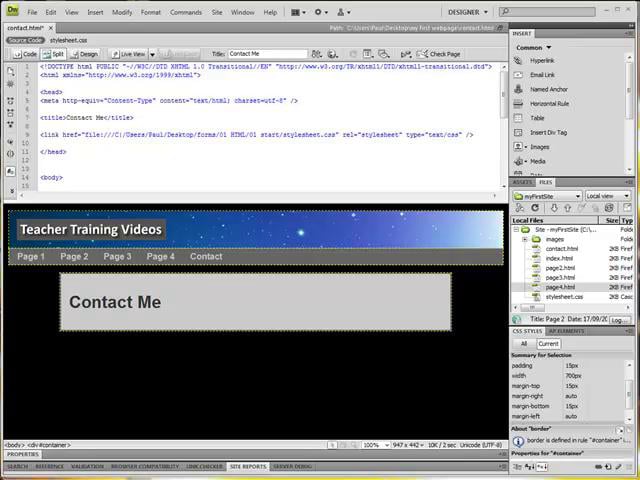640x480 pixels.
Task: Click the Open Documents icon in coding toolbar
Action: click(x=11, y=71)
